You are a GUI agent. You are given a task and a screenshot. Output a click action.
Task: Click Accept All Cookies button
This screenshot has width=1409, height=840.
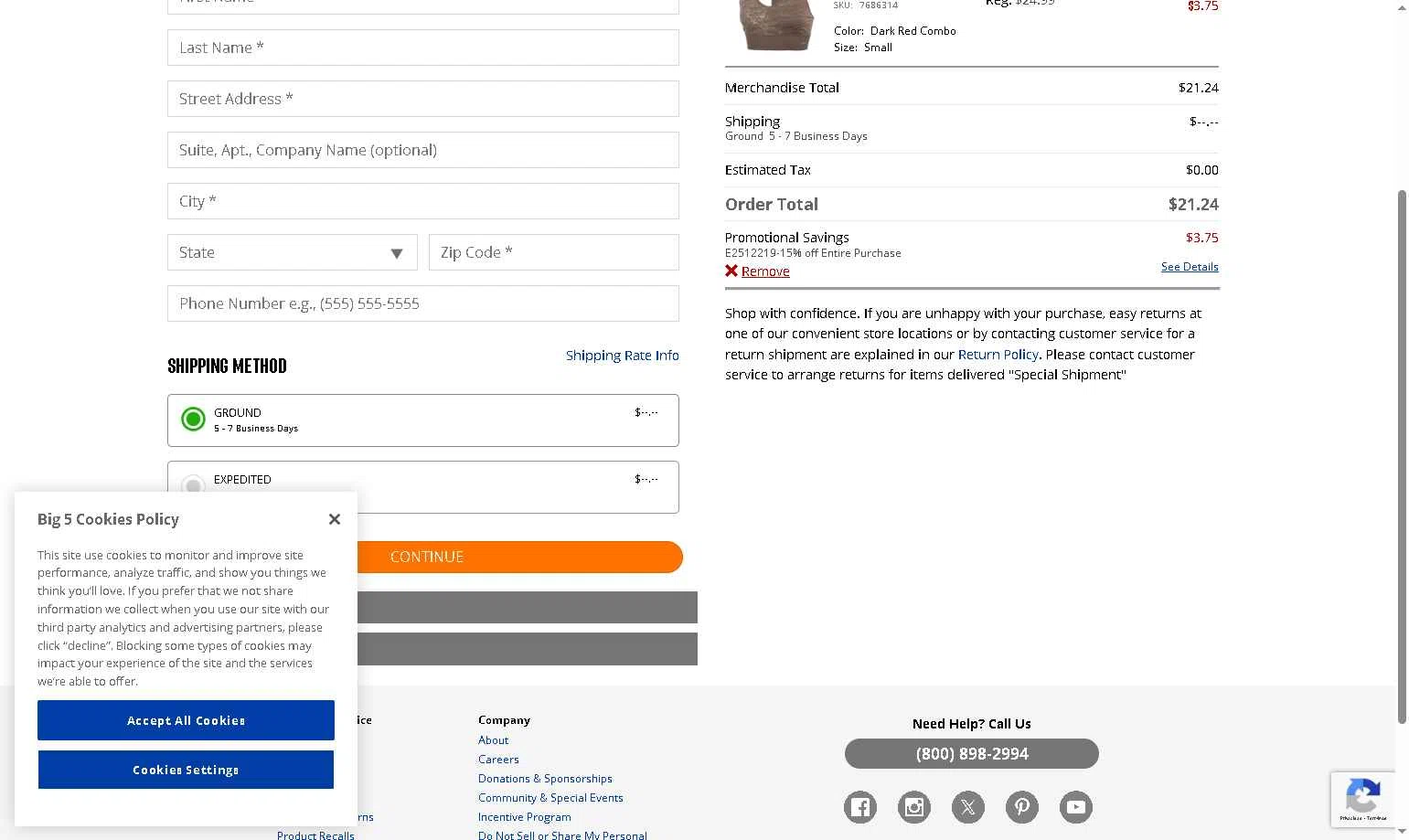[x=186, y=720]
